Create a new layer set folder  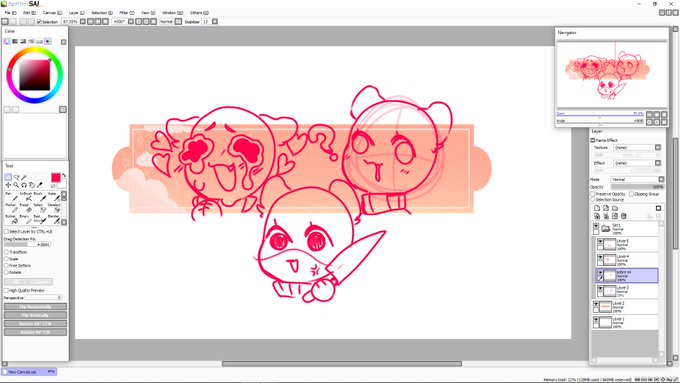615,208
